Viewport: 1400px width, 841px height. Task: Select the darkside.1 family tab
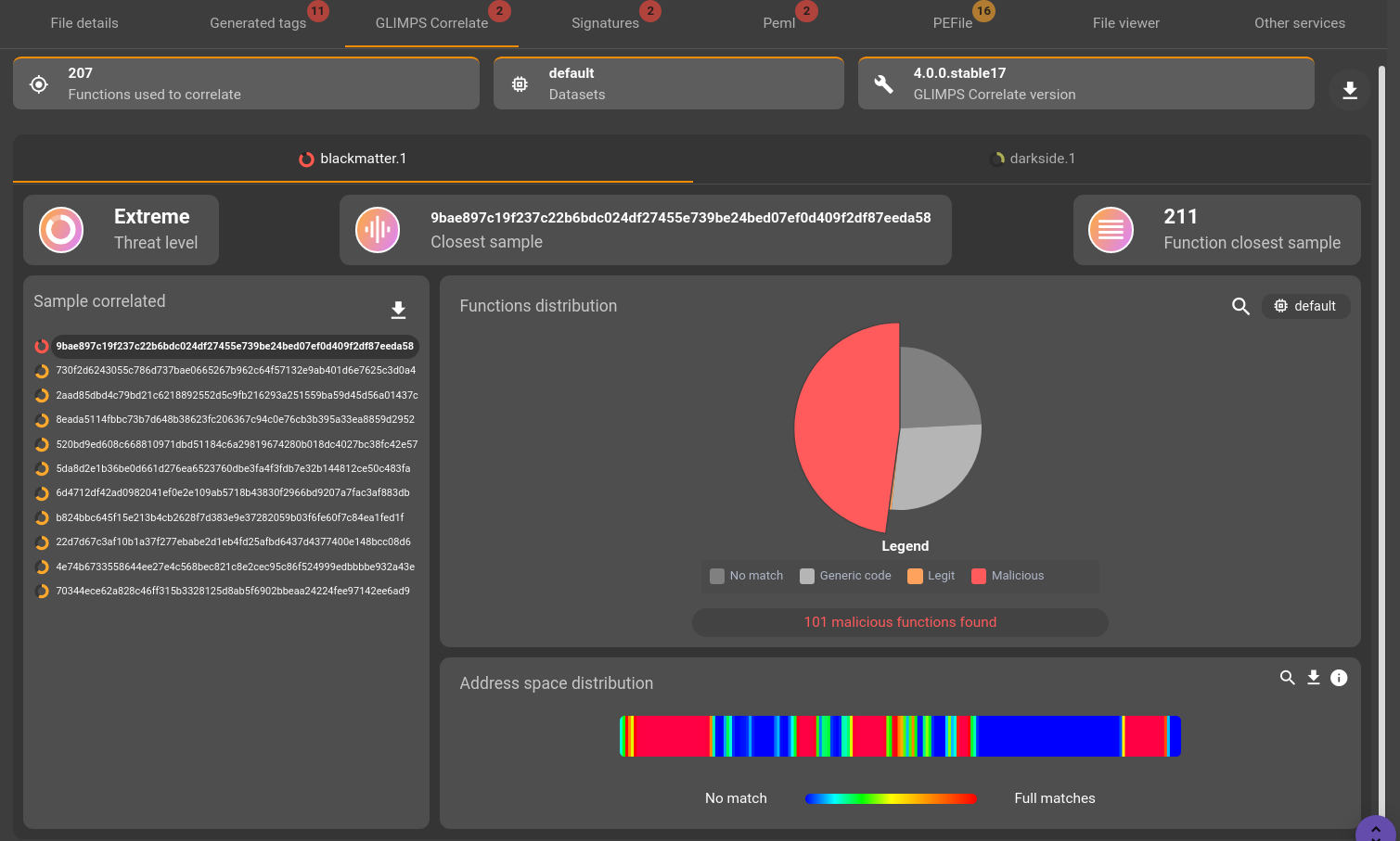click(1032, 159)
